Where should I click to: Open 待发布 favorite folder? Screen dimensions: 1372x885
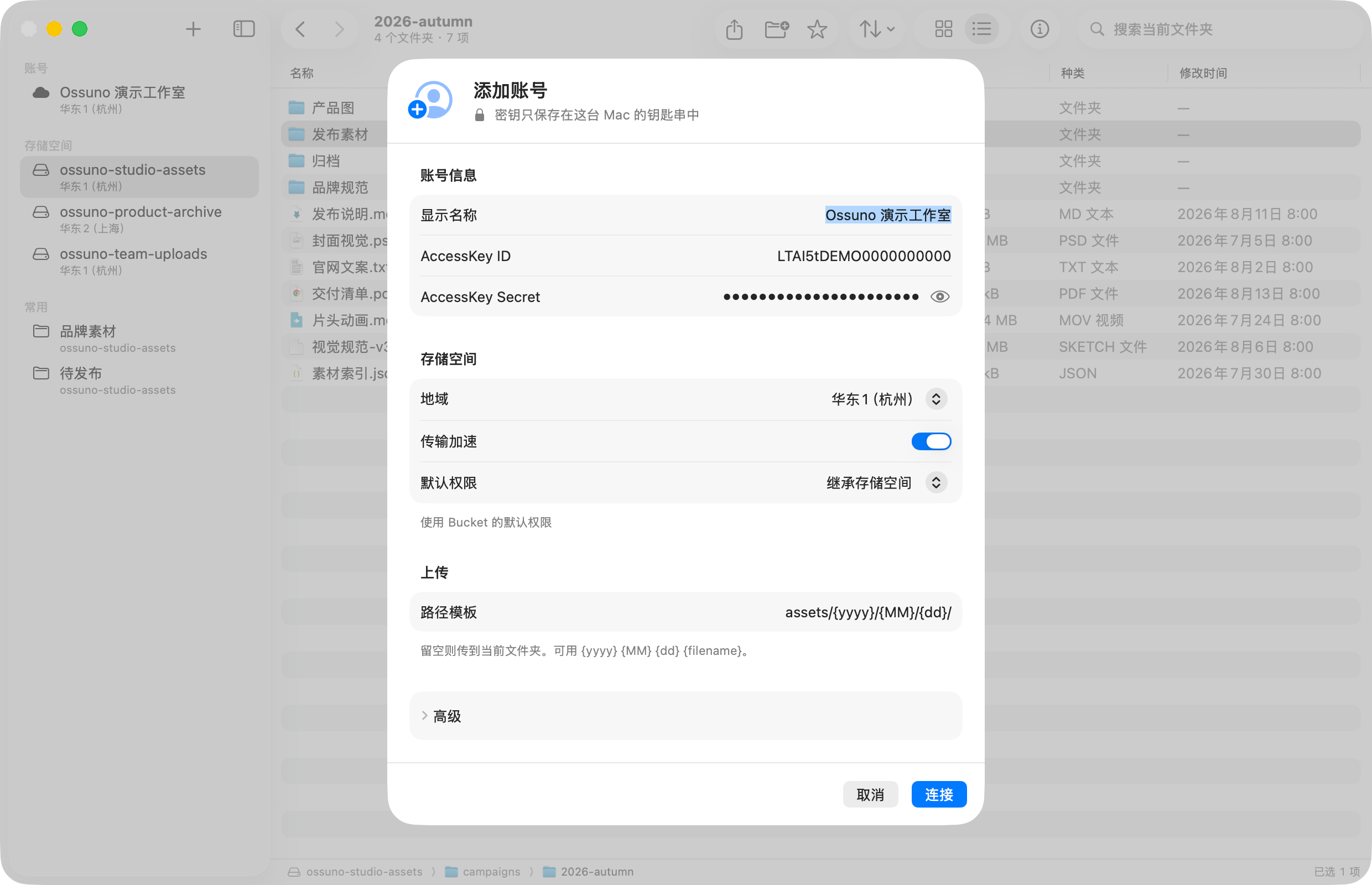point(139,381)
